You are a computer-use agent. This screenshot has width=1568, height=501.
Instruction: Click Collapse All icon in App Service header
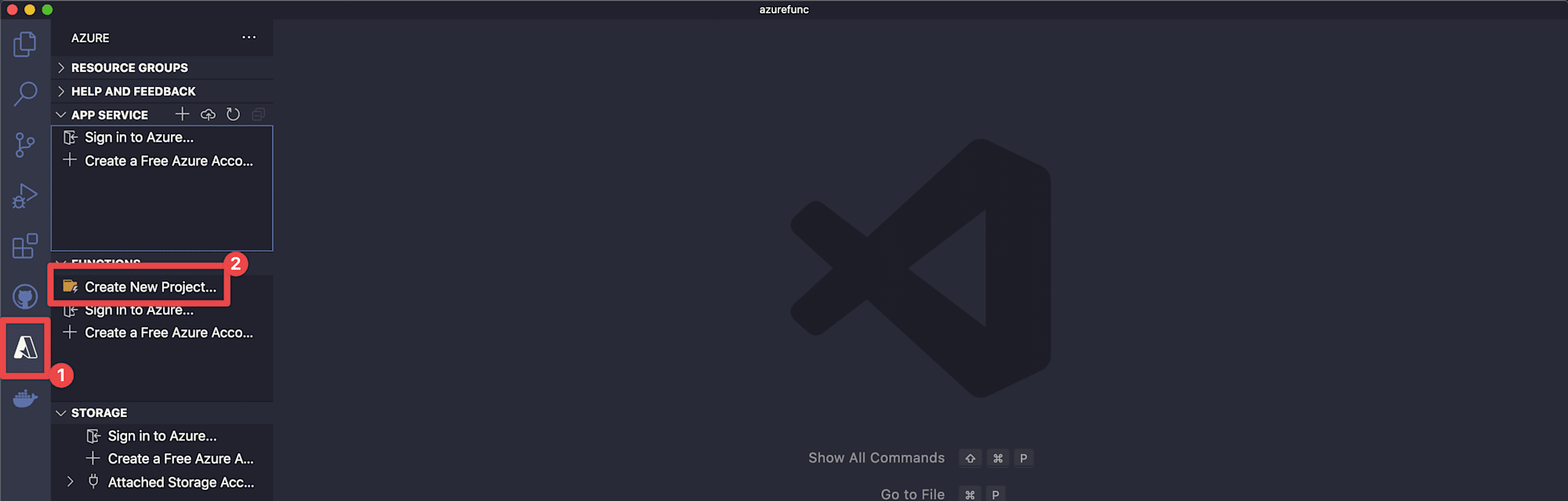pyautogui.click(x=258, y=114)
